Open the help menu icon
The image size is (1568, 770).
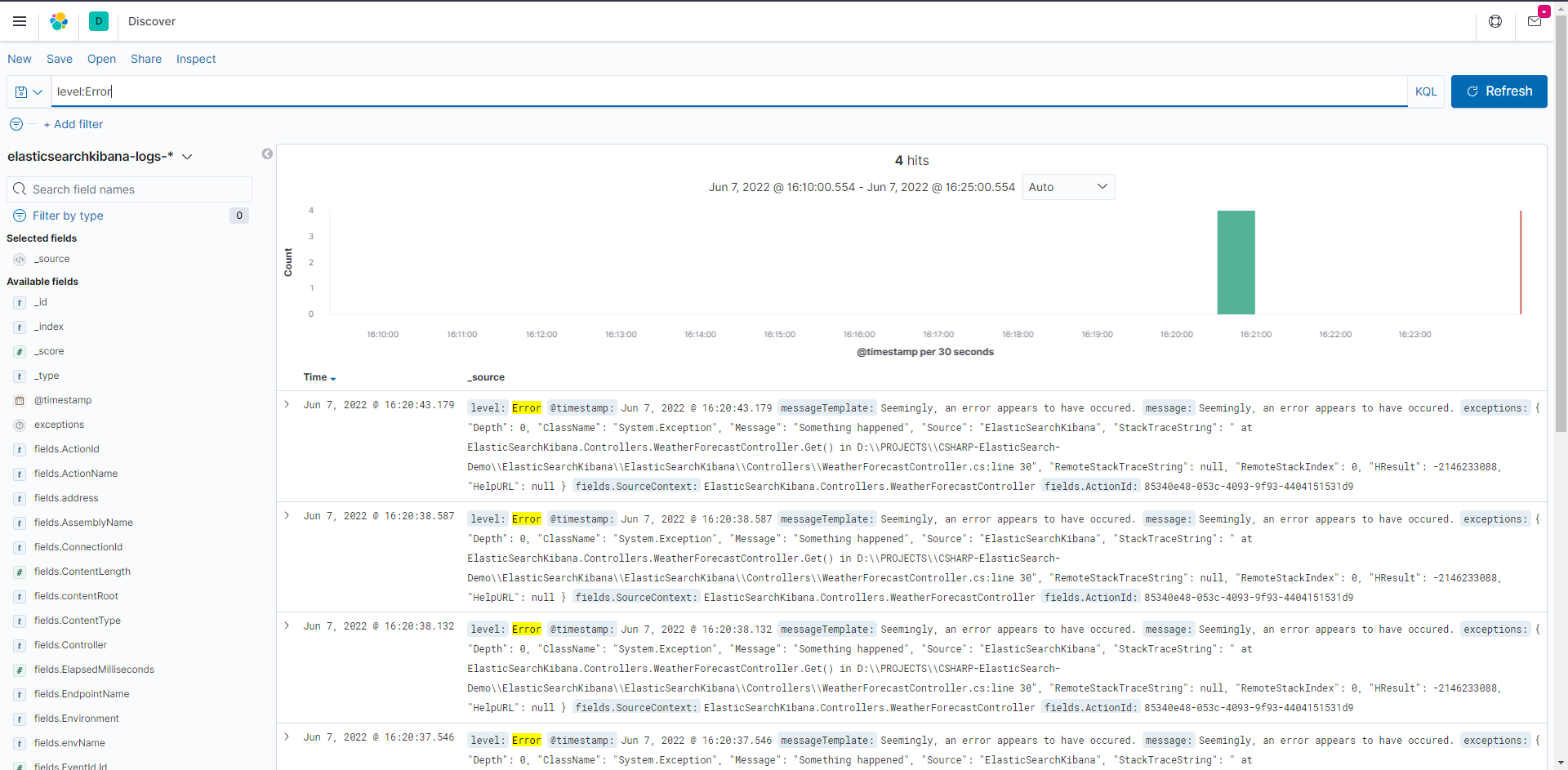pos(1495,21)
